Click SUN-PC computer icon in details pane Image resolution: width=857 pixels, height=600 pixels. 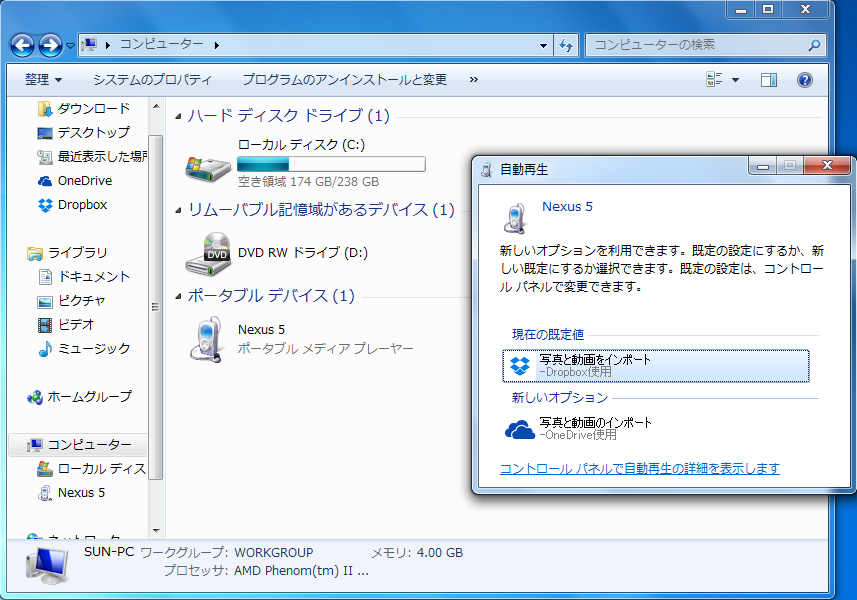pyautogui.click(x=48, y=565)
